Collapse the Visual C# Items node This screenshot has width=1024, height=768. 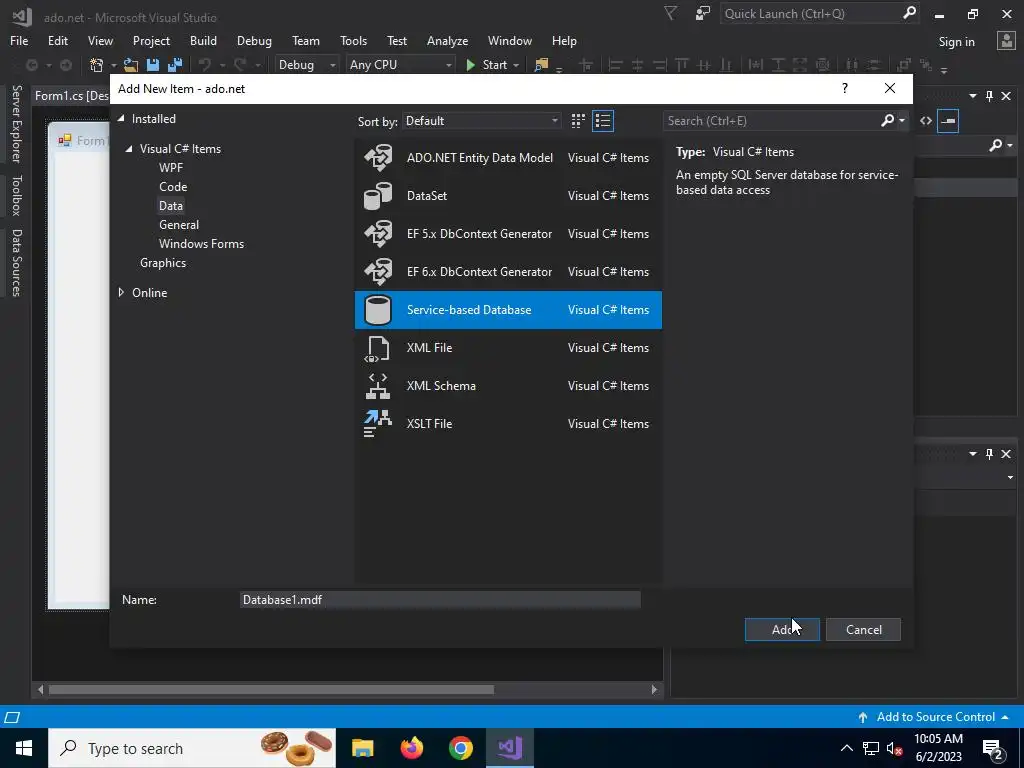click(x=129, y=149)
